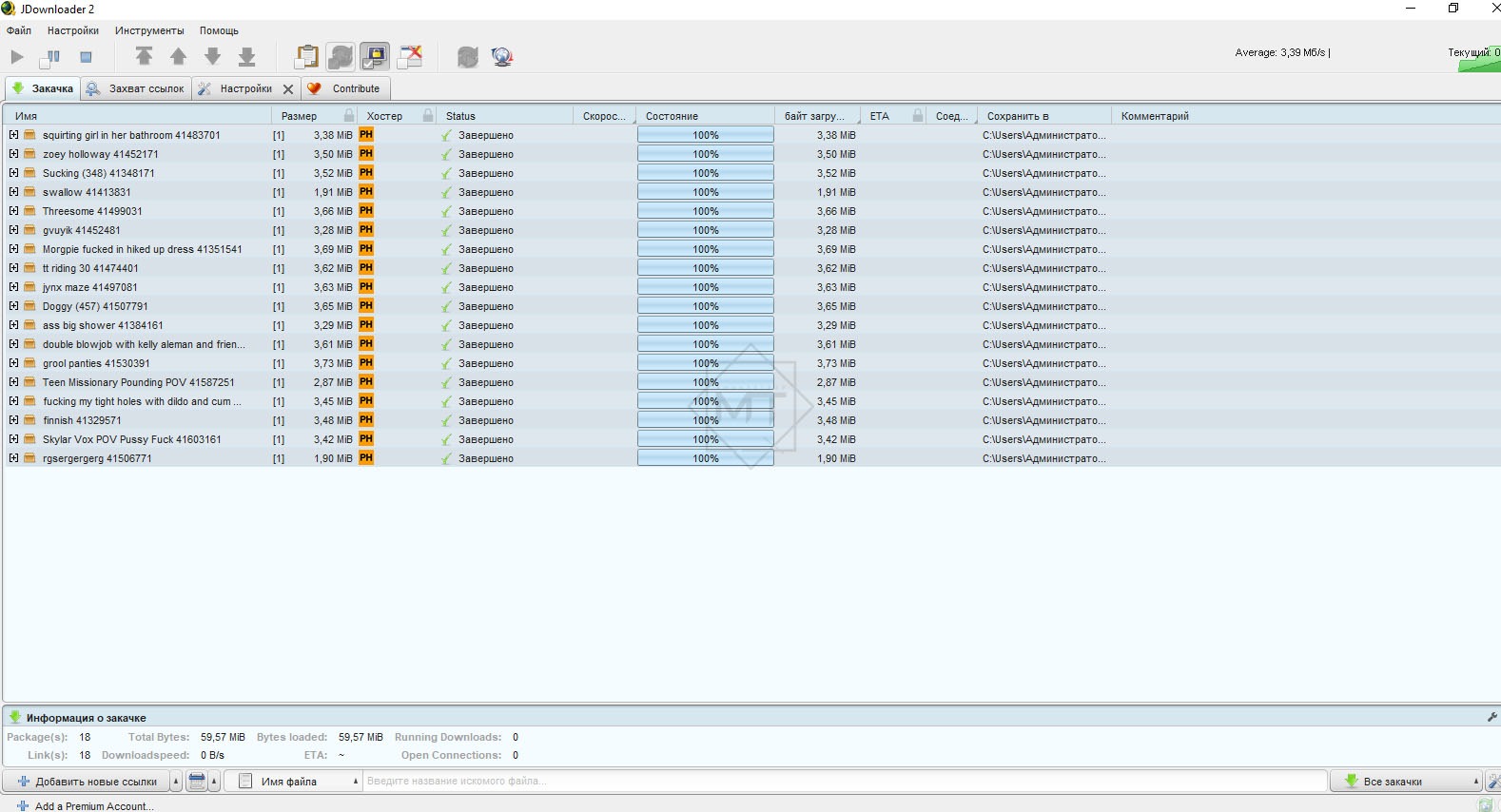
Task: Switch to the Contribute tab
Action: click(346, 88)
